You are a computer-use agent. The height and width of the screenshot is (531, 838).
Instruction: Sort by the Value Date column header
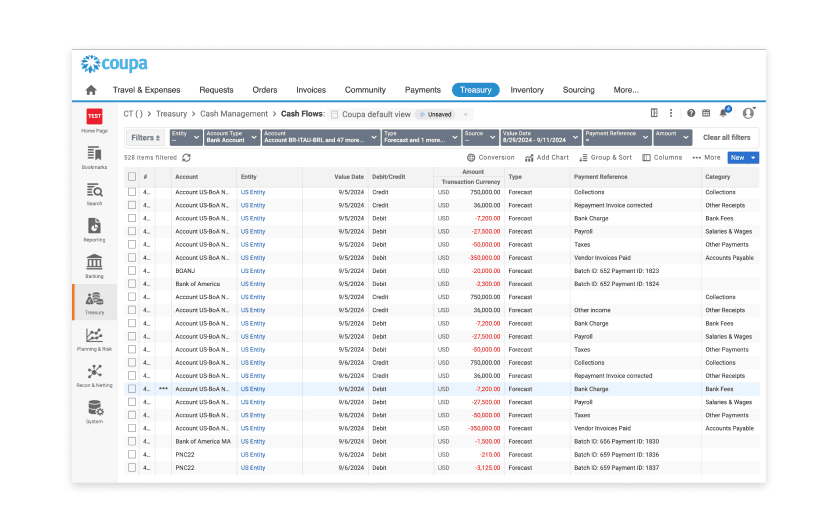tap(349, 177)
